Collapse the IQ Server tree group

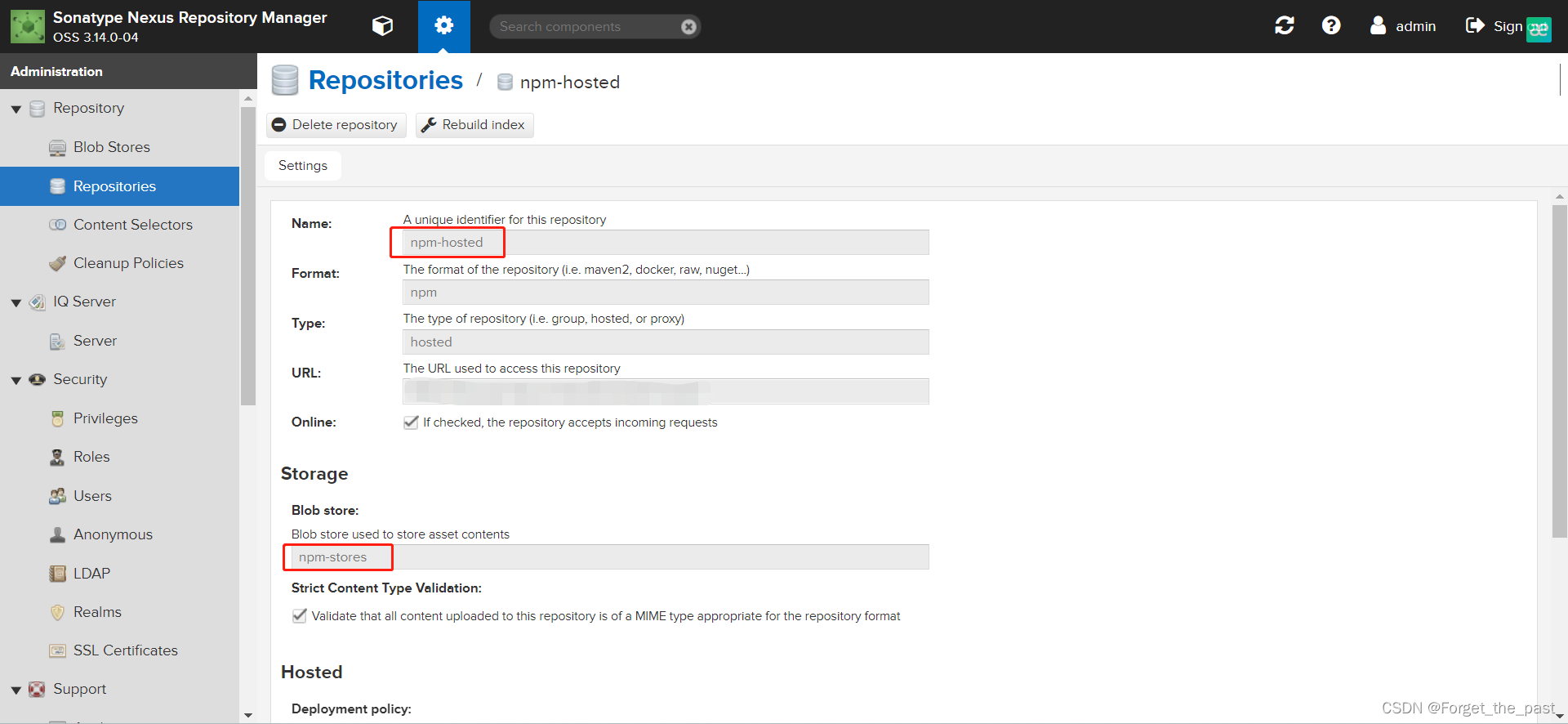pyautogui.click(x=16, y=302)
